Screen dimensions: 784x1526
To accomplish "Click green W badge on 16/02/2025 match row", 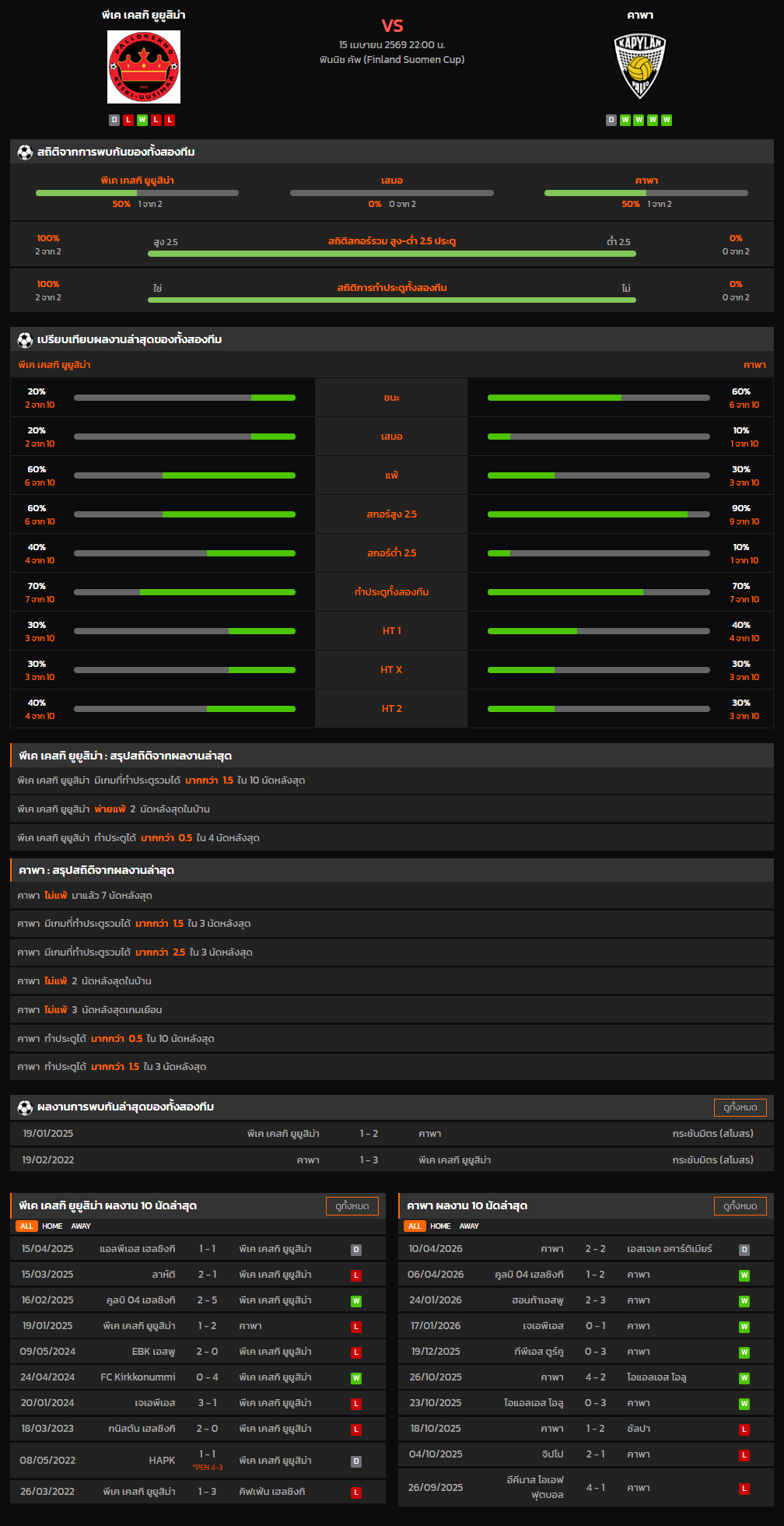I will (356, 1301).
